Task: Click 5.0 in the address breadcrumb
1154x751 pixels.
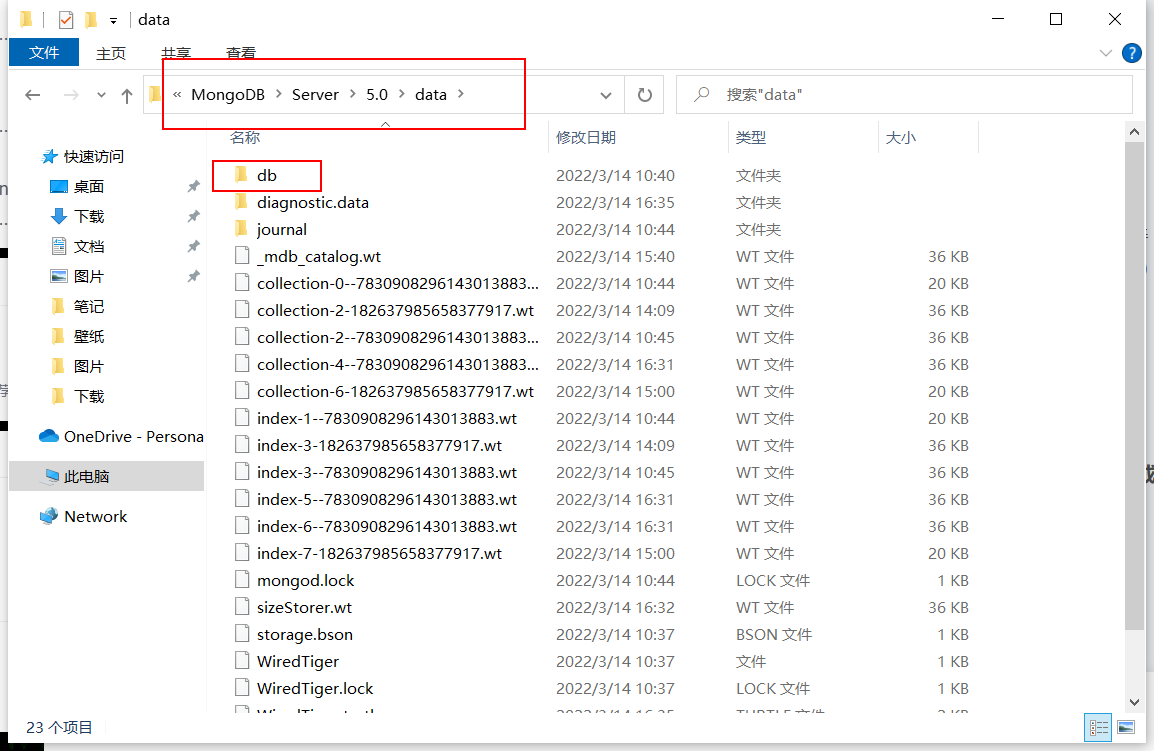Action: (377, 95)
